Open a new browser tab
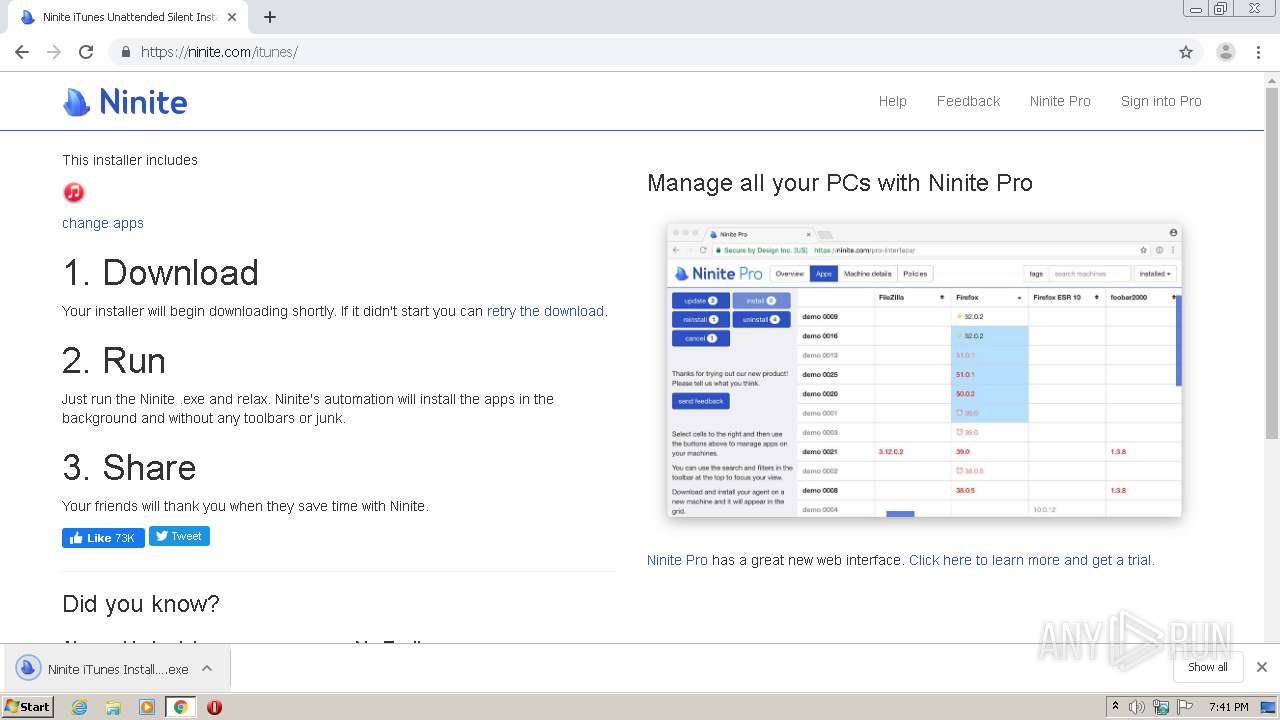The height and width of the screenshot is (720, 1280). tap(270, 17)
